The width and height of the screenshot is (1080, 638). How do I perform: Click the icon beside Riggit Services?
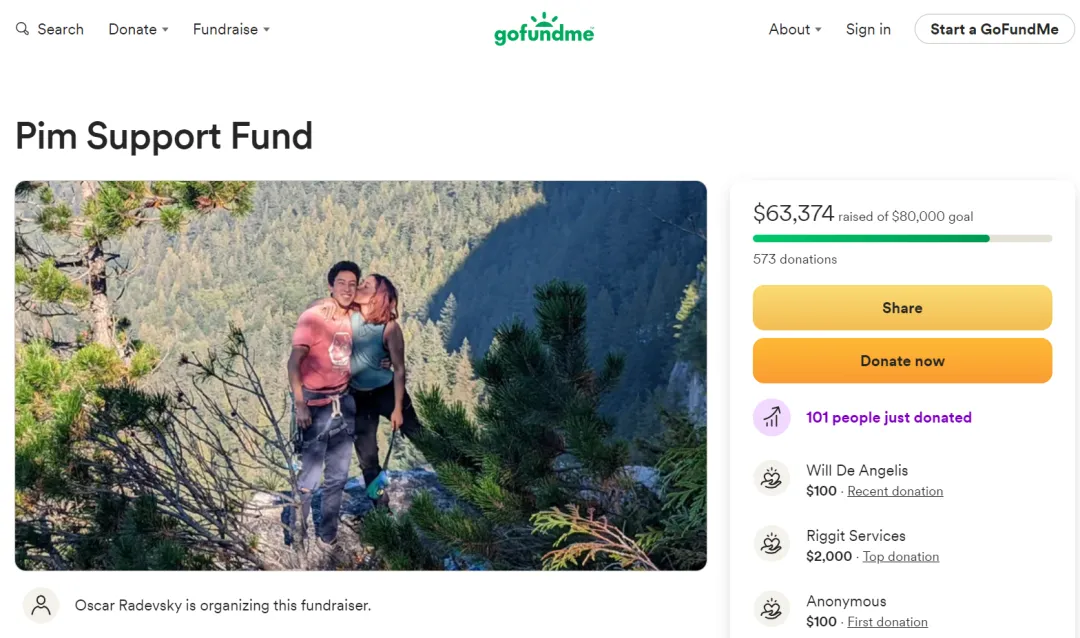point(771,544)
